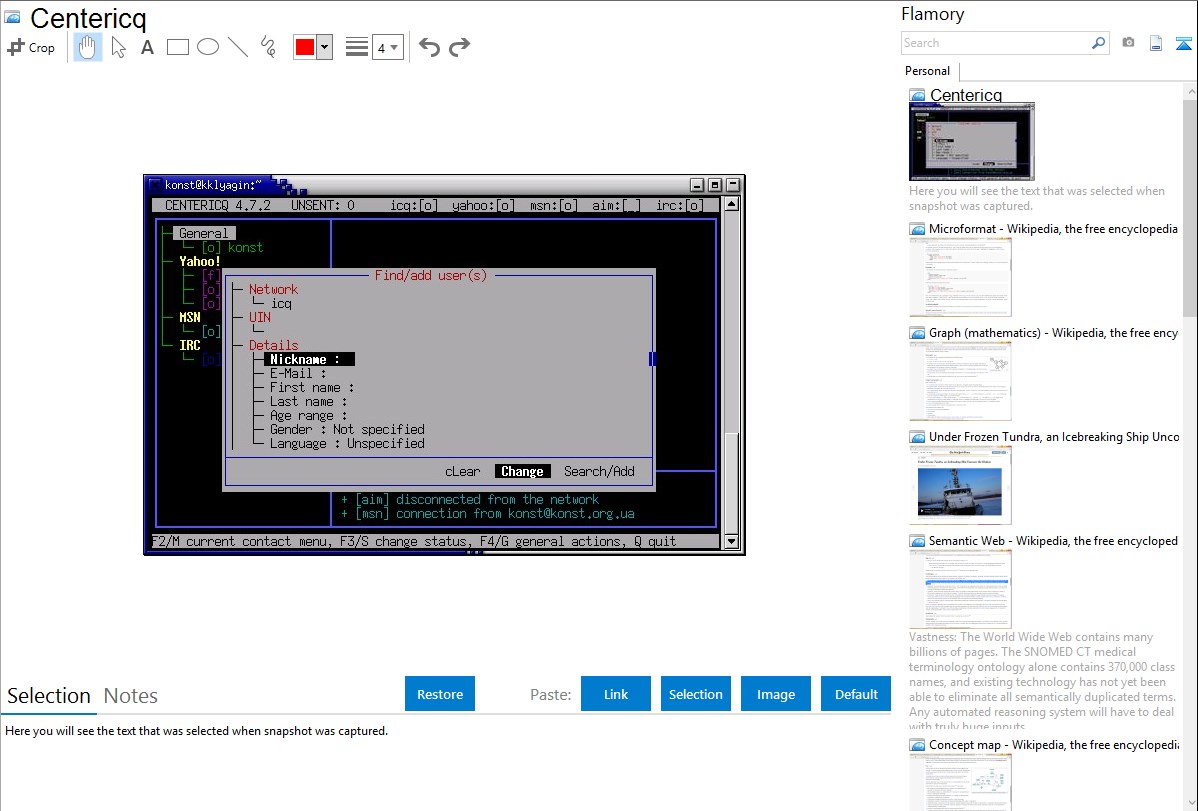The width and height of the screenshot is (1198, 811).
Task: Select the straight line tool
Action: [238, 47]
